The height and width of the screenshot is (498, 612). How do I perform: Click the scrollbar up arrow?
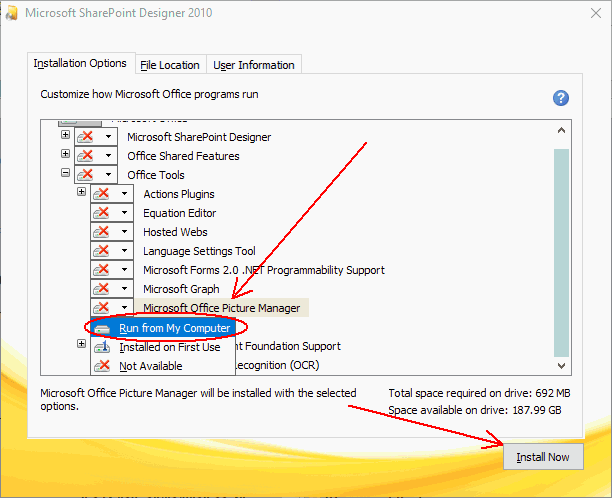[x=561, y=130]
